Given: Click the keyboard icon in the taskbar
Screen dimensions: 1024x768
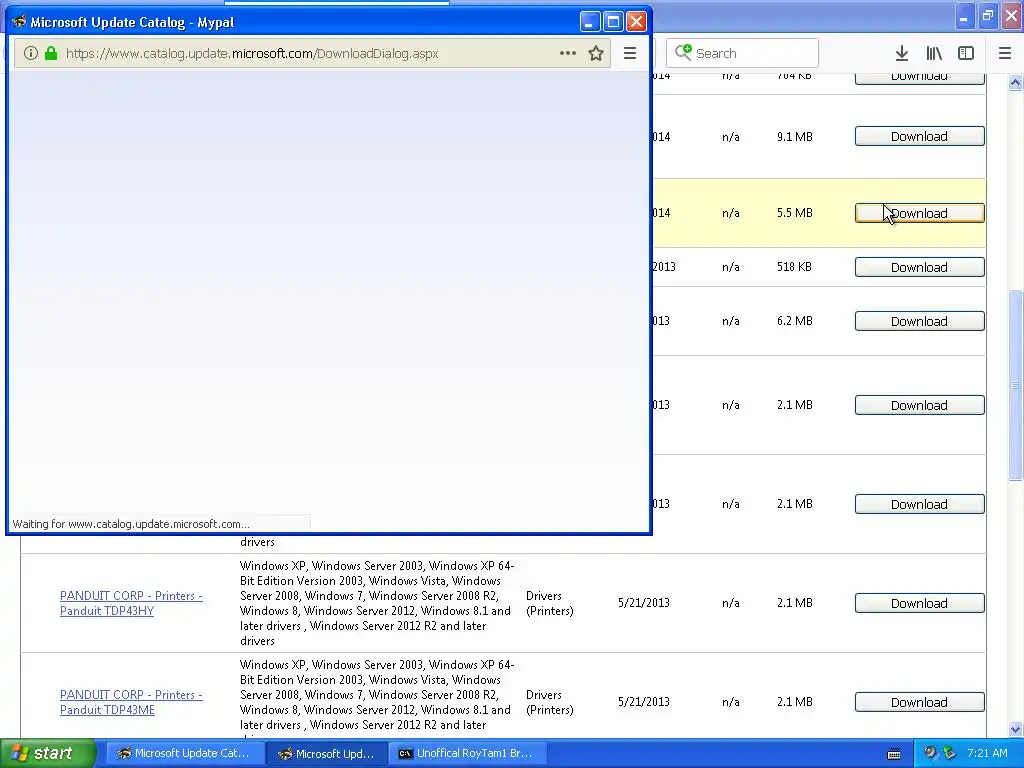Looking at the screenshot, I should [894, 754].
